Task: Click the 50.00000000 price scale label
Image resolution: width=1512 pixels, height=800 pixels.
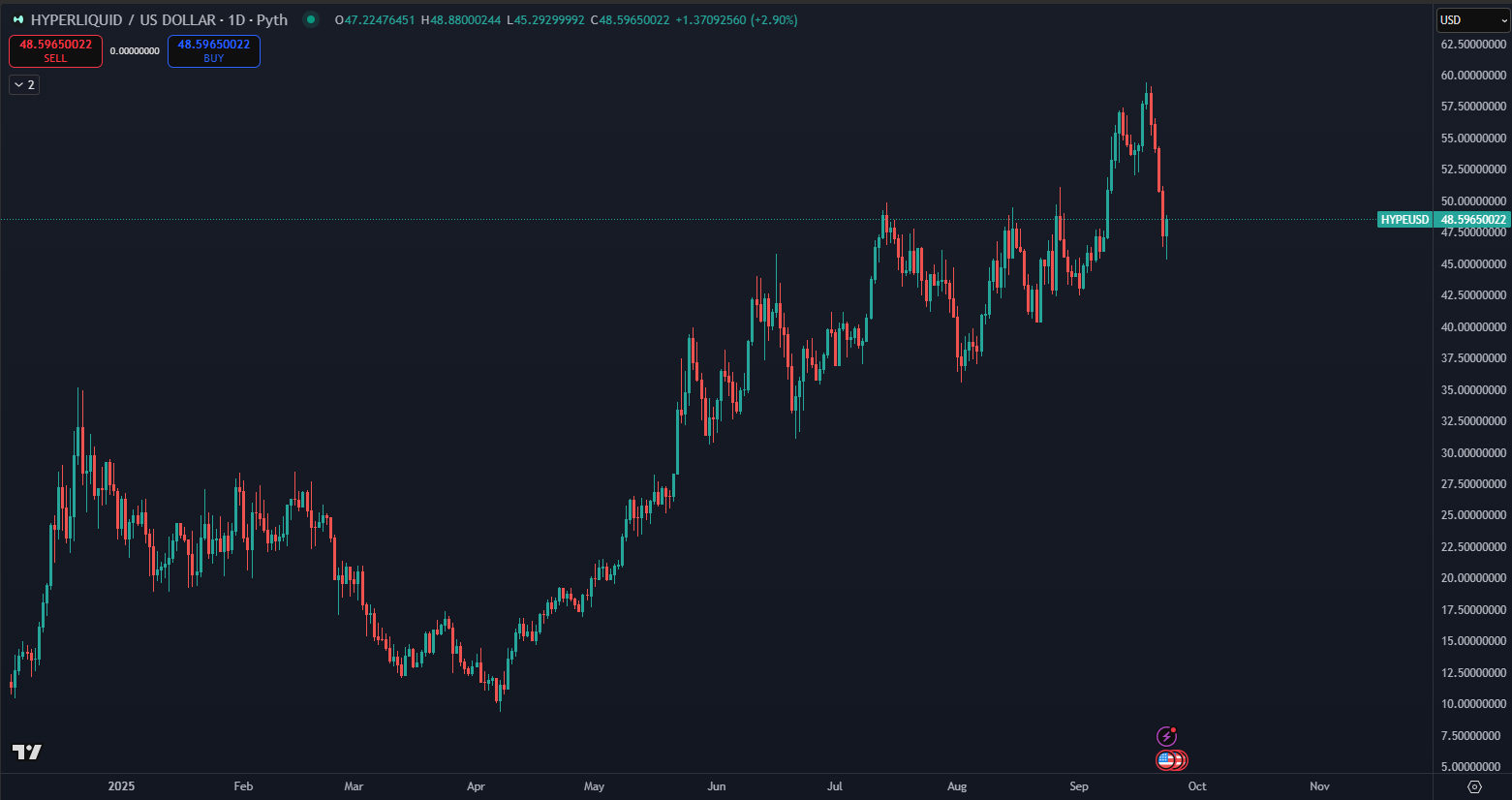Action: coord(1473,201)
